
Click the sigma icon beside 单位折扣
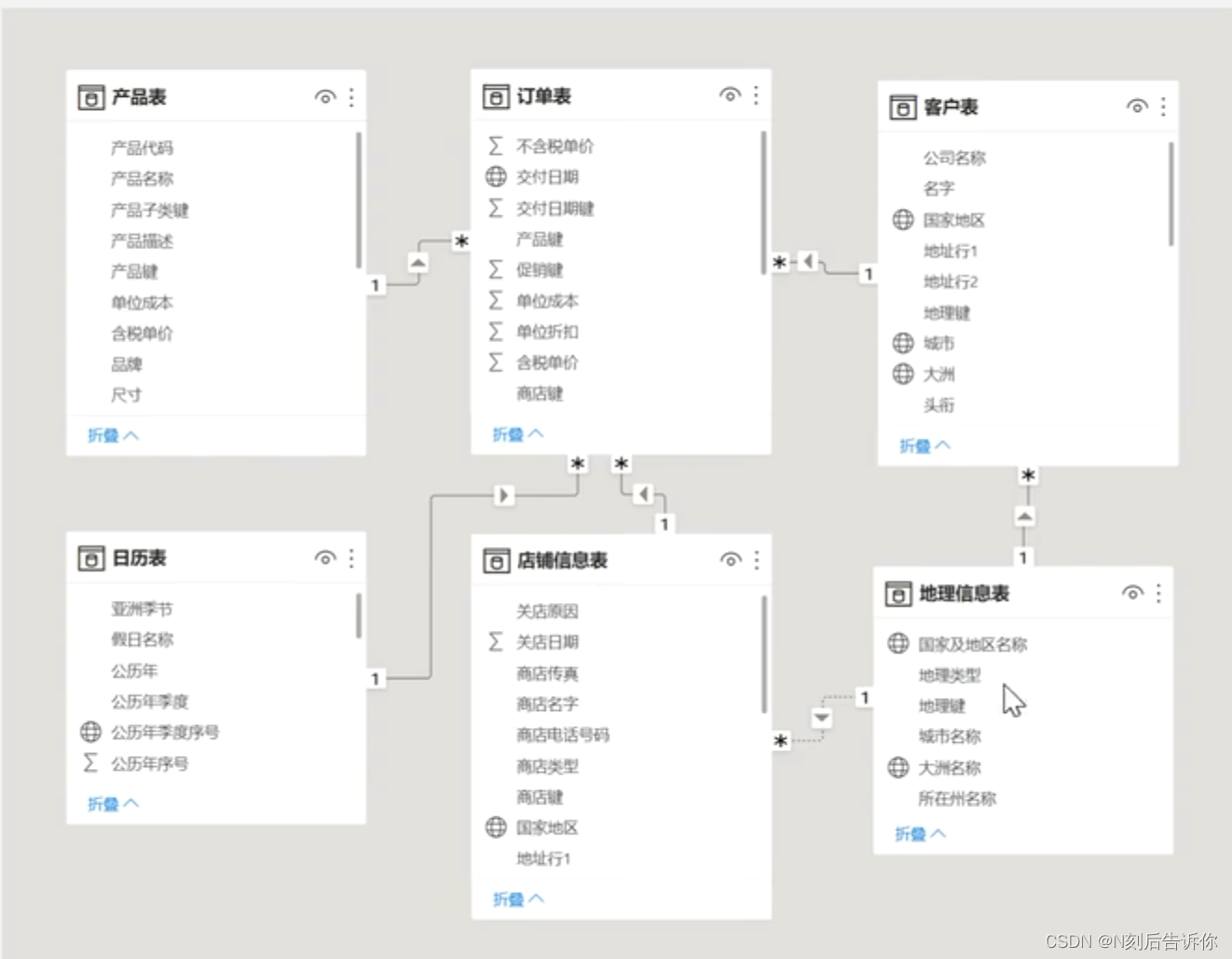coord(496,331)
